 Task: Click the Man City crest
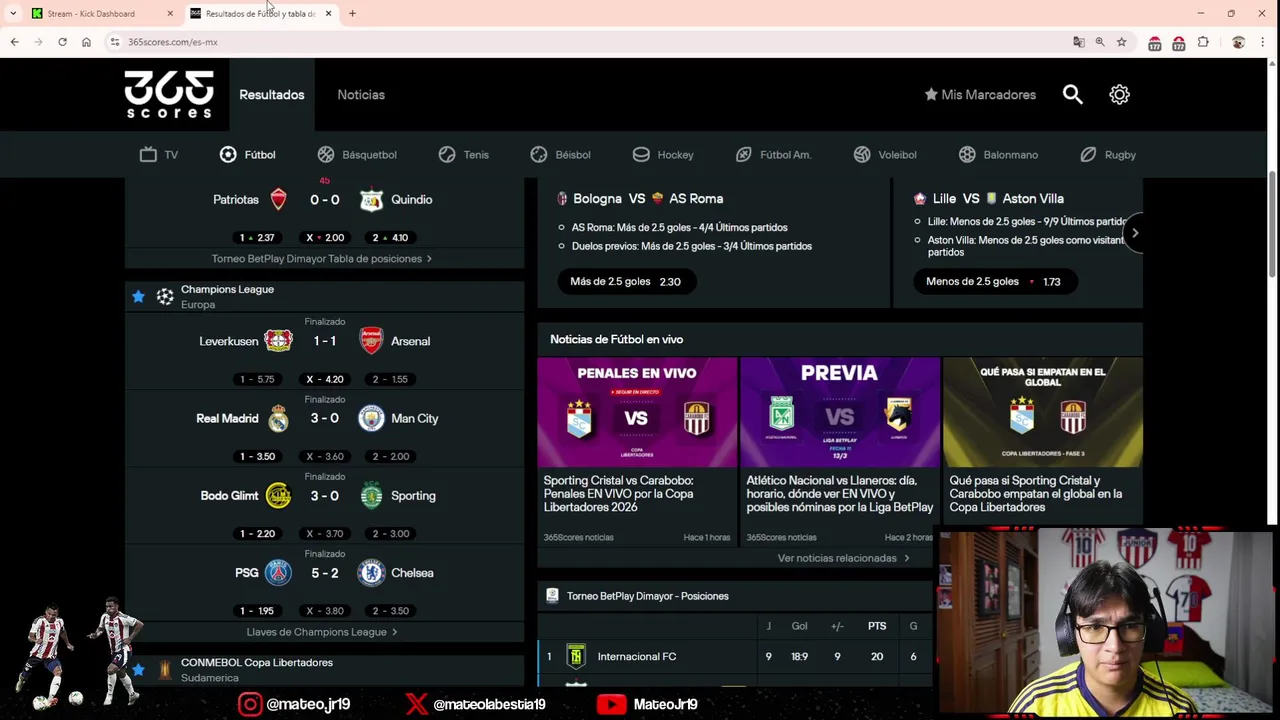point(371,418)
